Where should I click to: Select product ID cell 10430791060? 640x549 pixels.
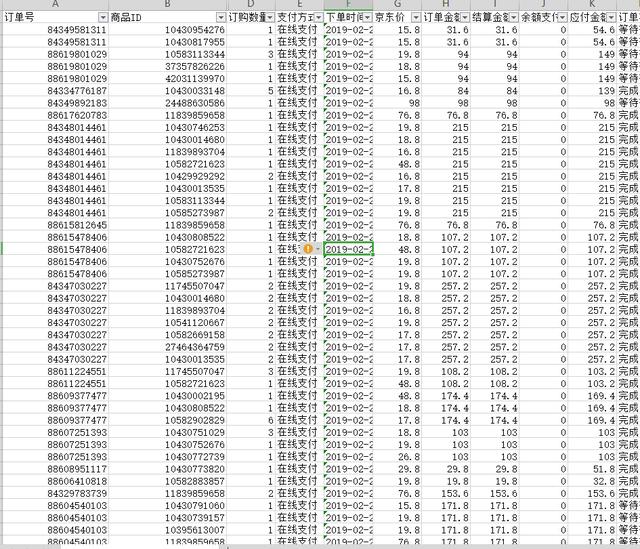(x=167, y=505)
